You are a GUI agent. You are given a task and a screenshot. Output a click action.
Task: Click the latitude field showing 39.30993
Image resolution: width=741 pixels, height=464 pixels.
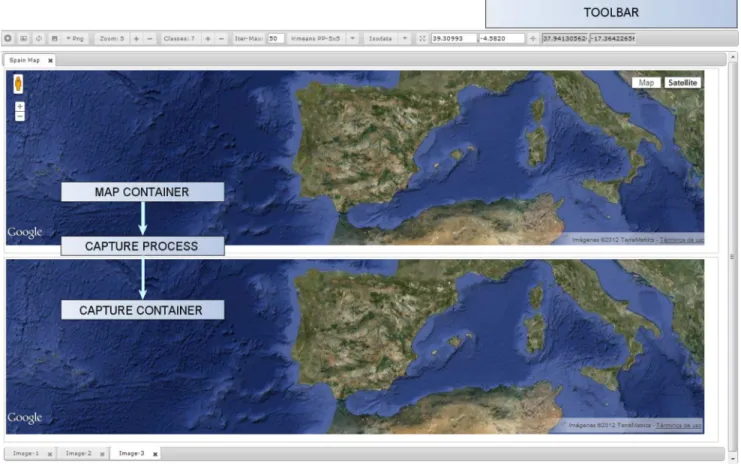point(454,39)
